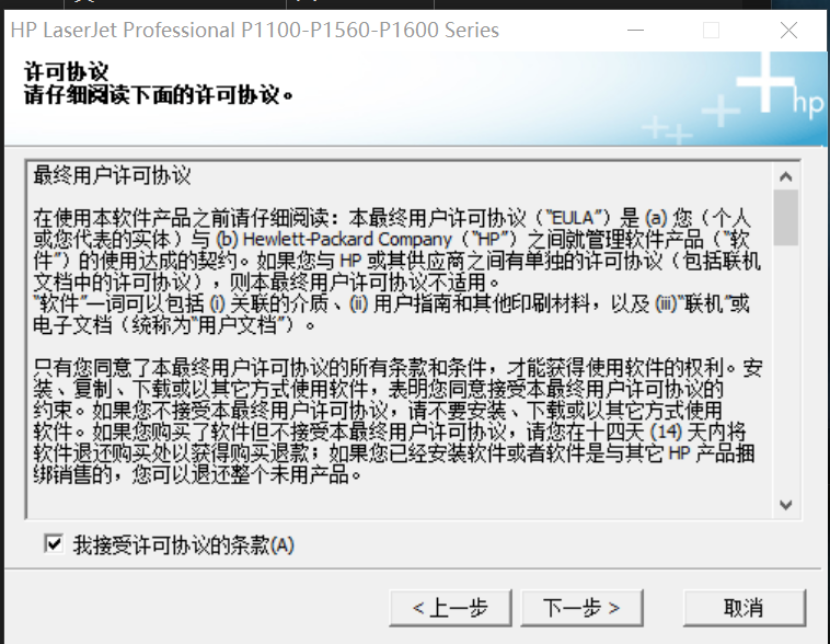Click the "EULA" abbreviation in the agreement text
The image size is (830, 644).
pyautogui.click(x=573, y=218)
